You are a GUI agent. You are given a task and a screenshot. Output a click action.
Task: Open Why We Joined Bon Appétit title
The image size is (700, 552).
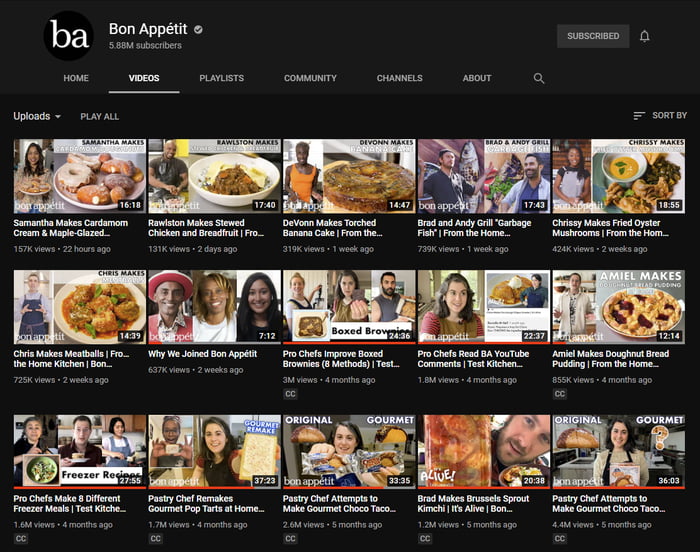203,354
